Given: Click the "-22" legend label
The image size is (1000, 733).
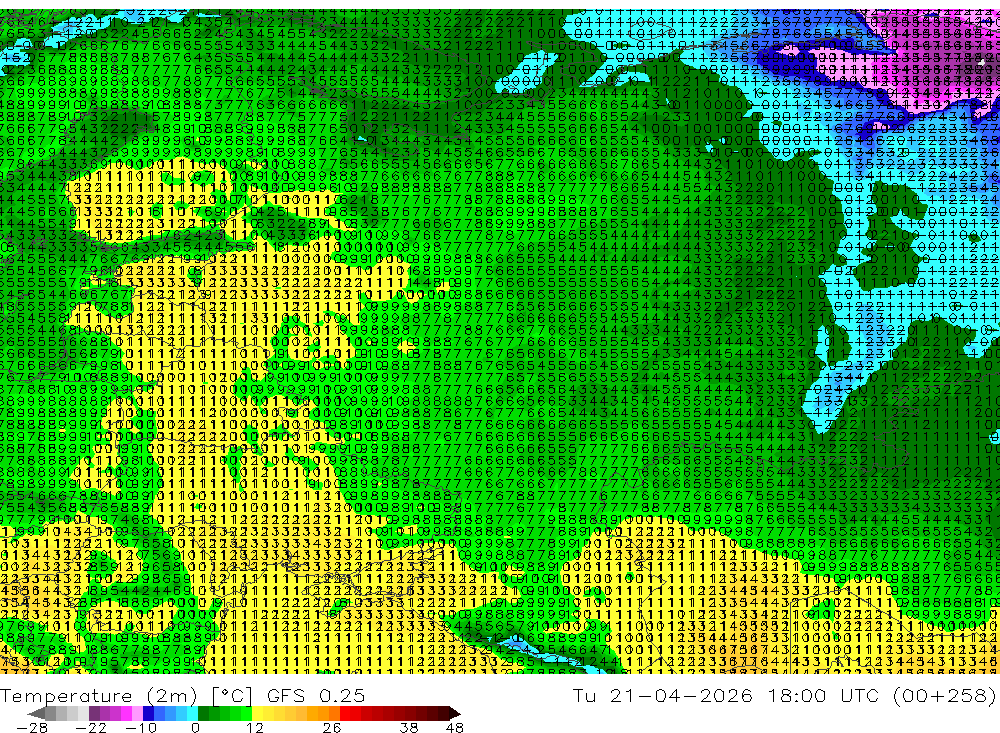Looking at the screenshot, I should 91,728.
